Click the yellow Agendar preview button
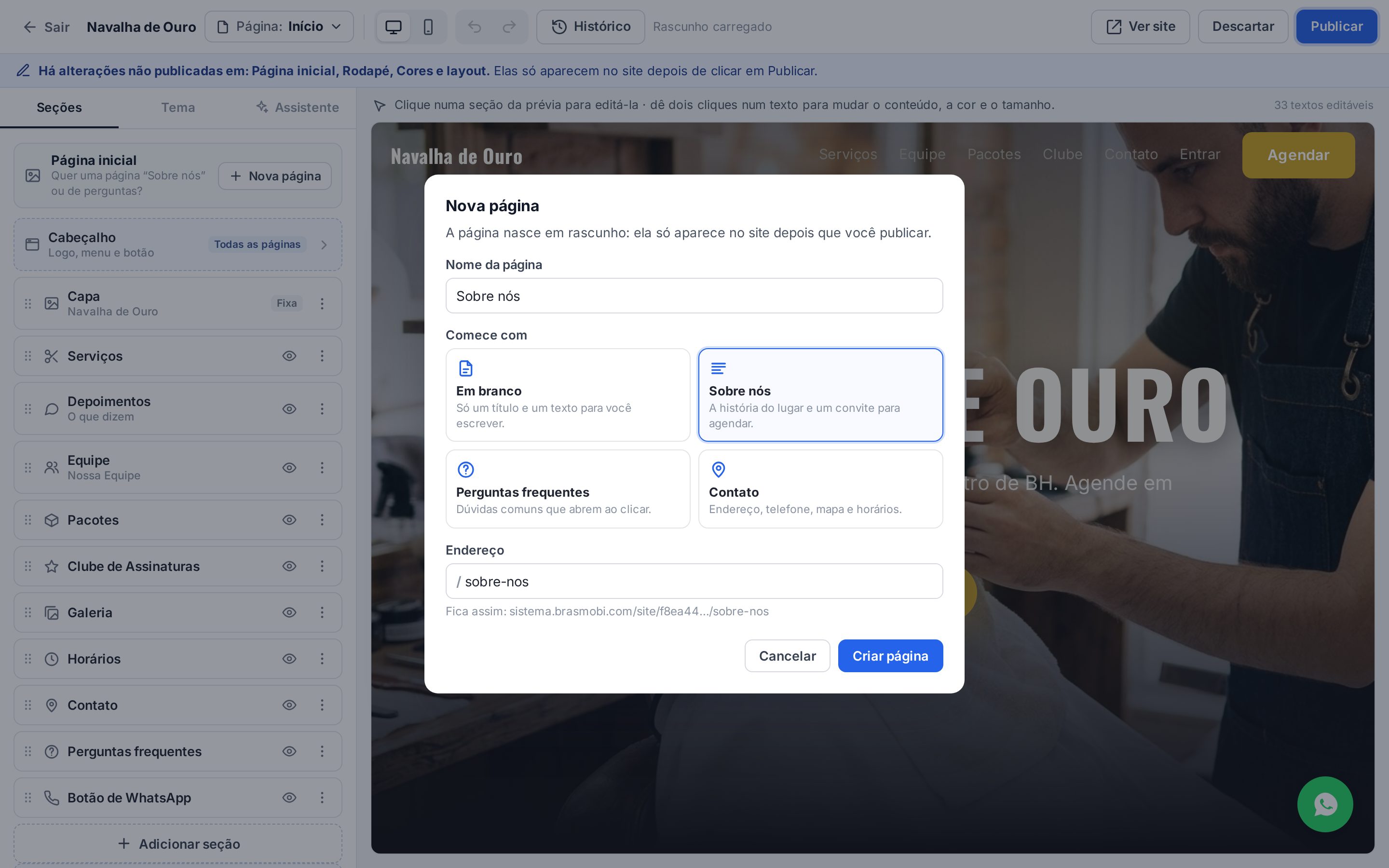Screen dimensions: 1389x868 1298,155
